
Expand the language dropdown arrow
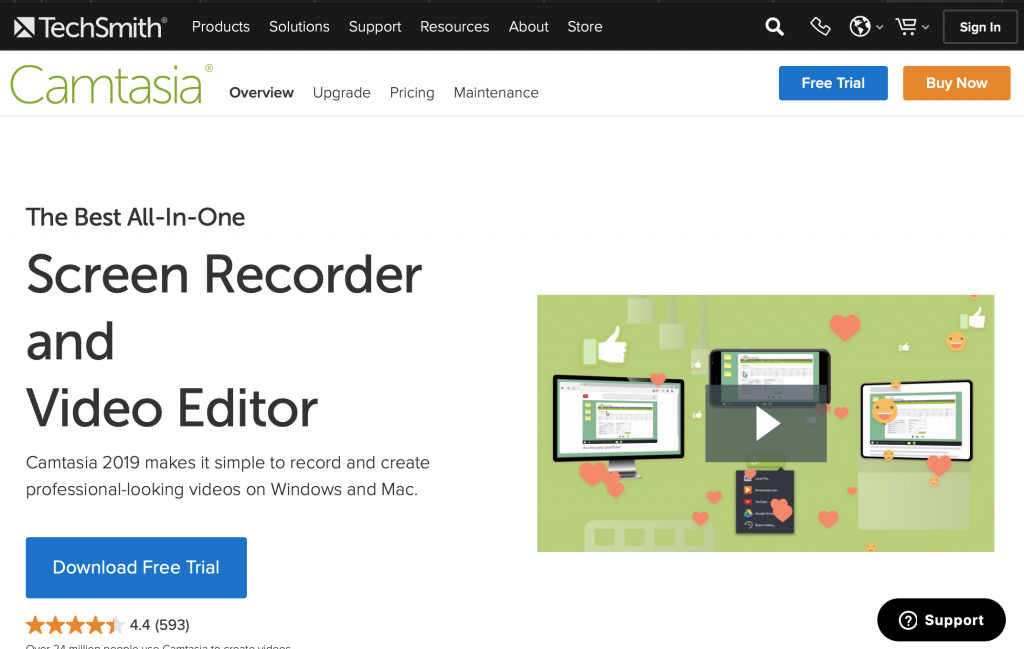pyautogui.click(x=880, y=28)
